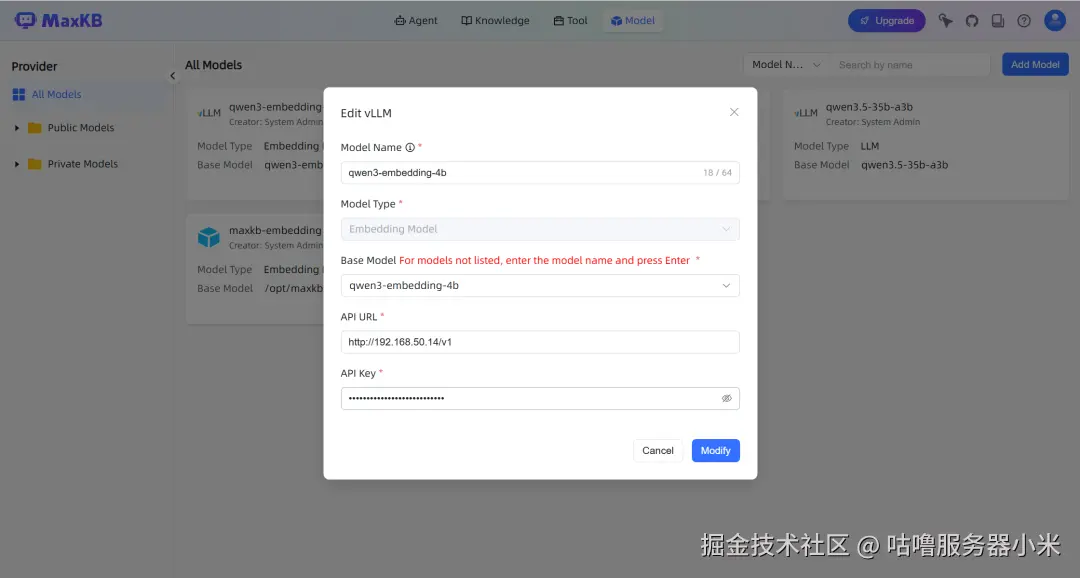Screen dimensions: 1080x578
Task: Click the Model Name info icon
Action: [x=410, y=147]
